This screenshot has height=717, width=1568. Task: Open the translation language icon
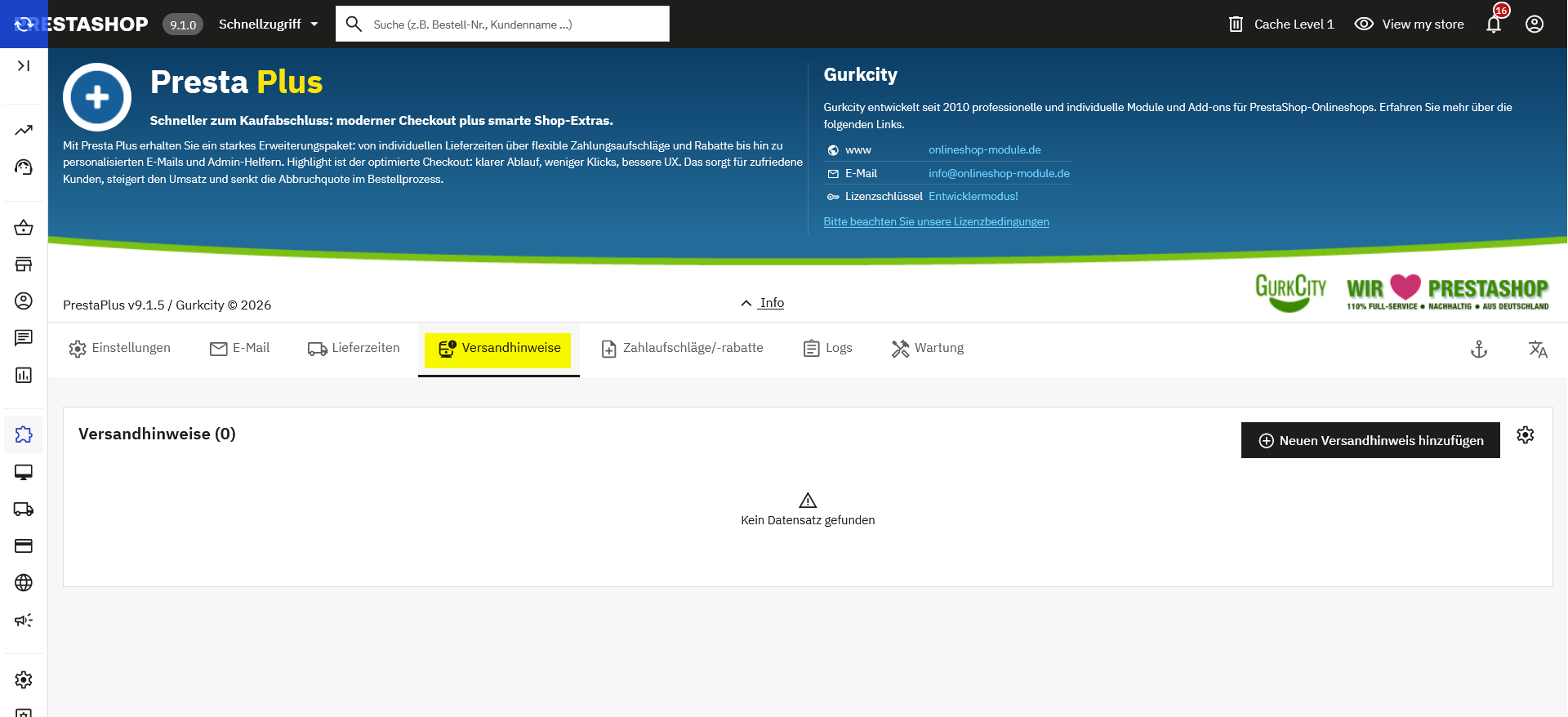click(x=1538, y=350)
